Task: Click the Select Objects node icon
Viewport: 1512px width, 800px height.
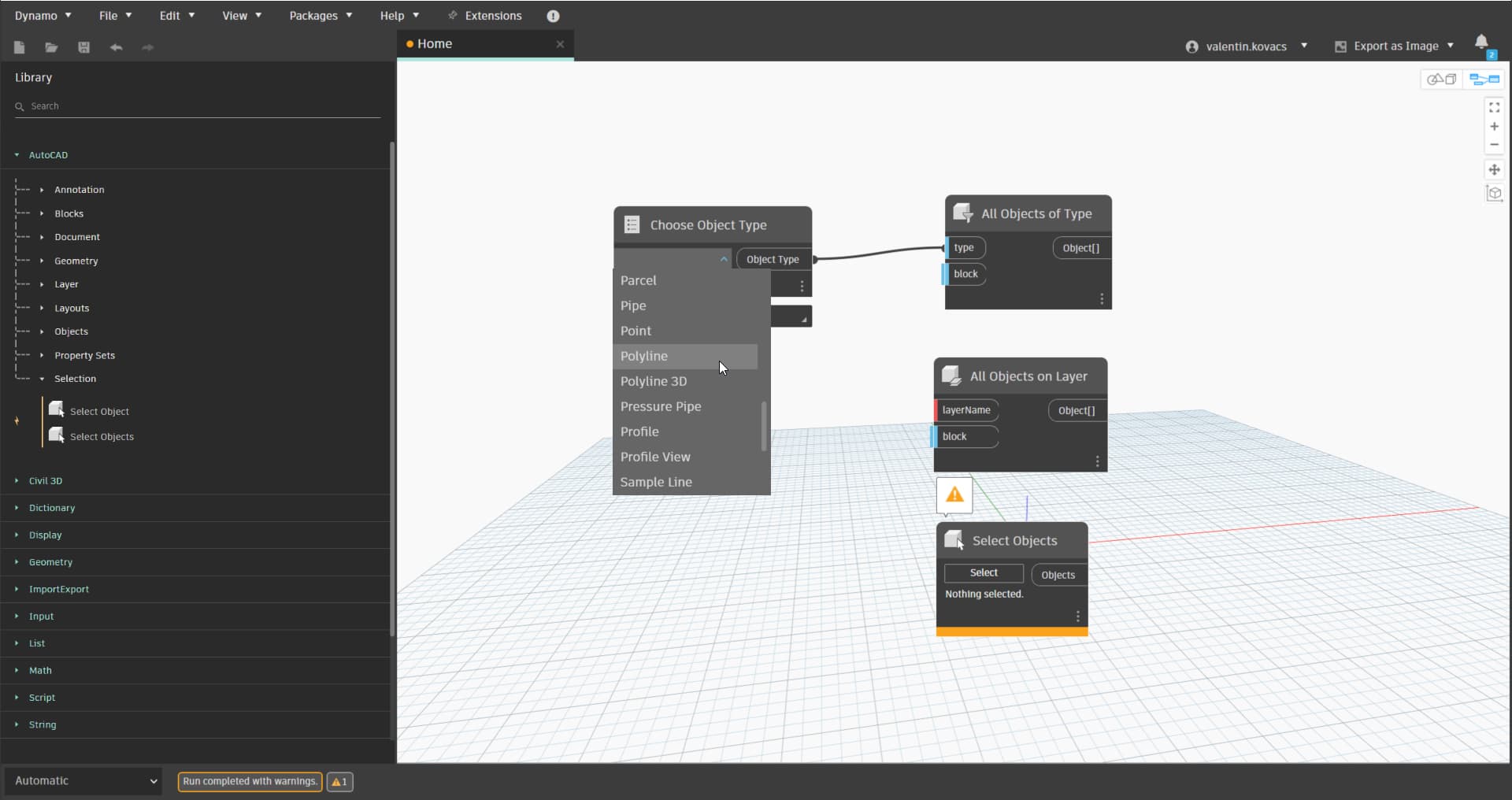Action: (954, 540)
